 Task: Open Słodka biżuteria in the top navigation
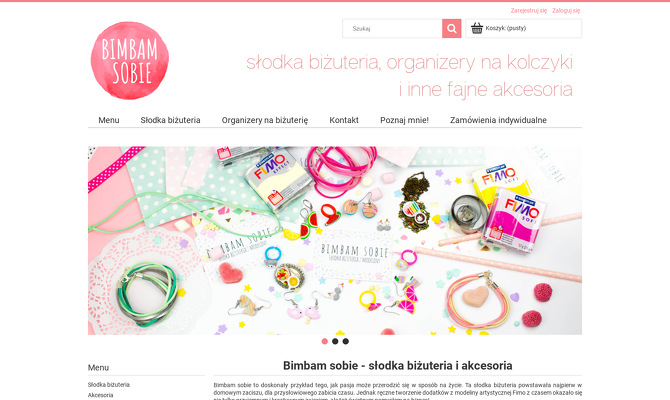[x=170, y=120]
